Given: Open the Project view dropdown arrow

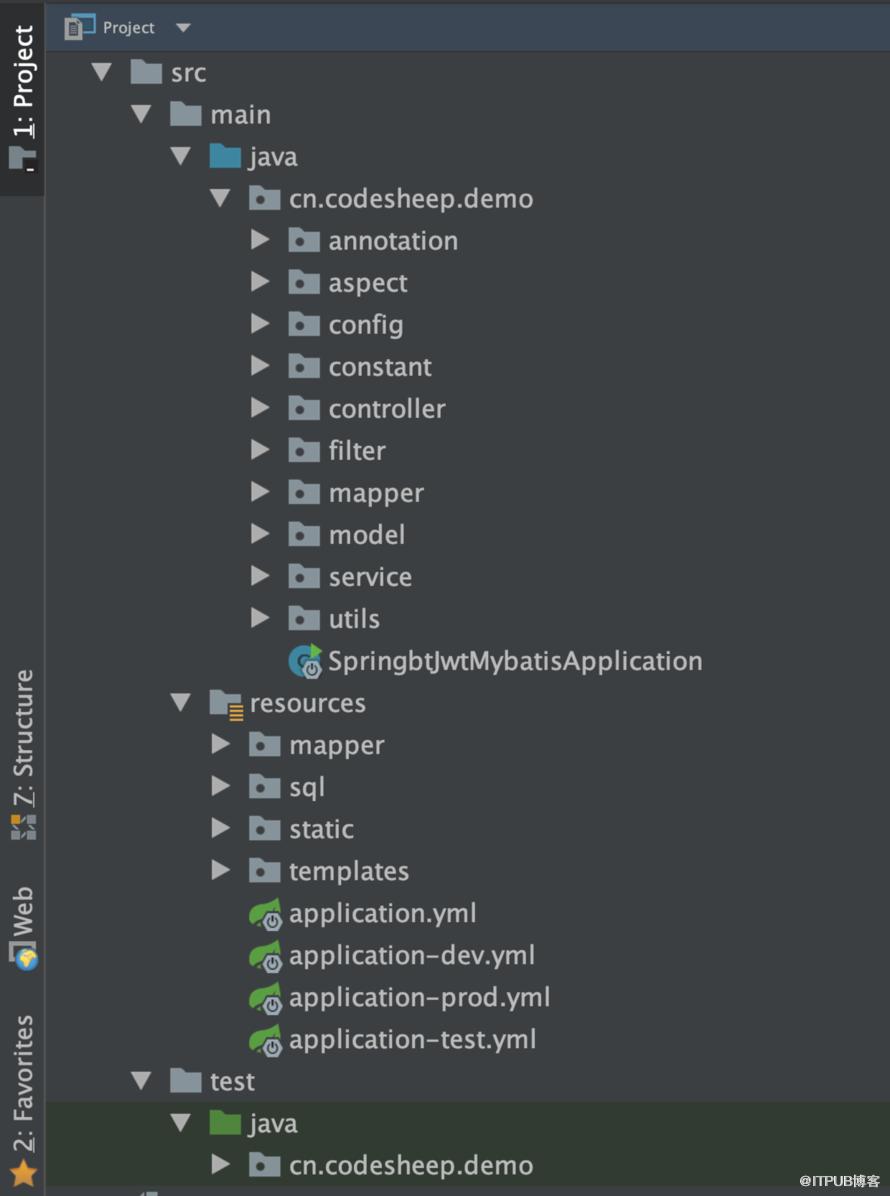Looking at the screenshot, I should (x=183, y=27).
